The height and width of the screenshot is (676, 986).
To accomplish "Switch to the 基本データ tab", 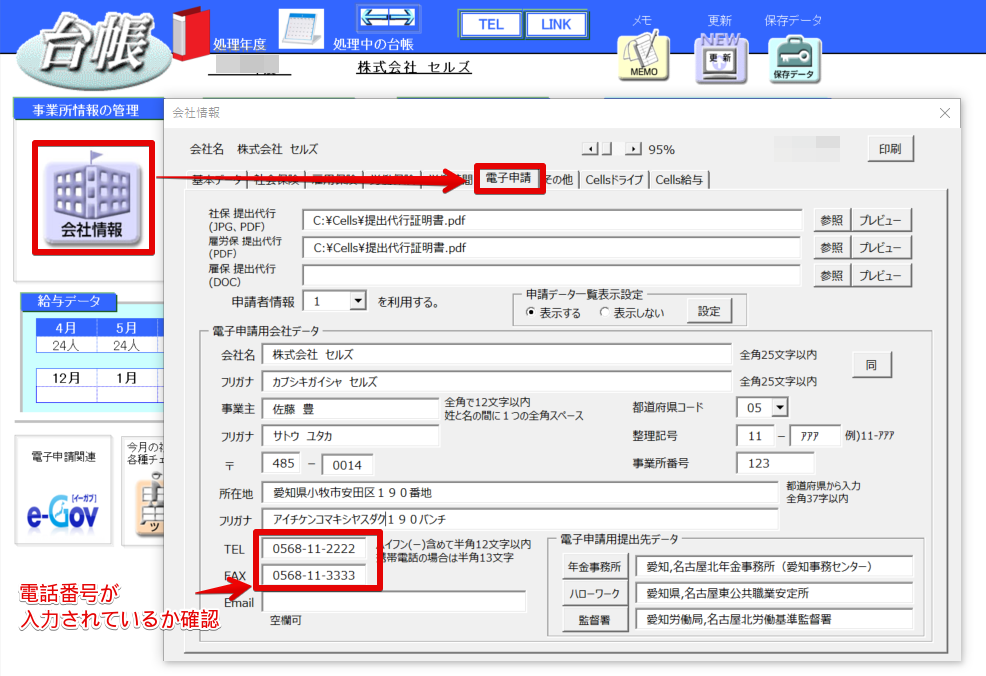I will 216,180.
